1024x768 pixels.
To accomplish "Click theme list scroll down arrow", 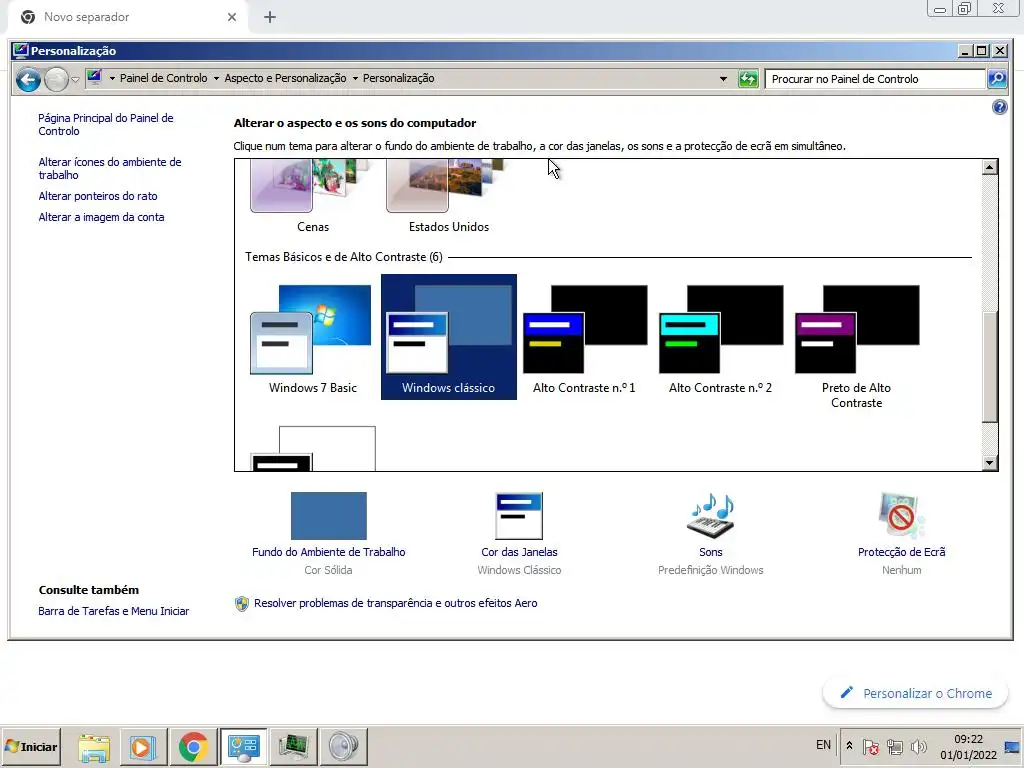I will (x=989, y=463).
